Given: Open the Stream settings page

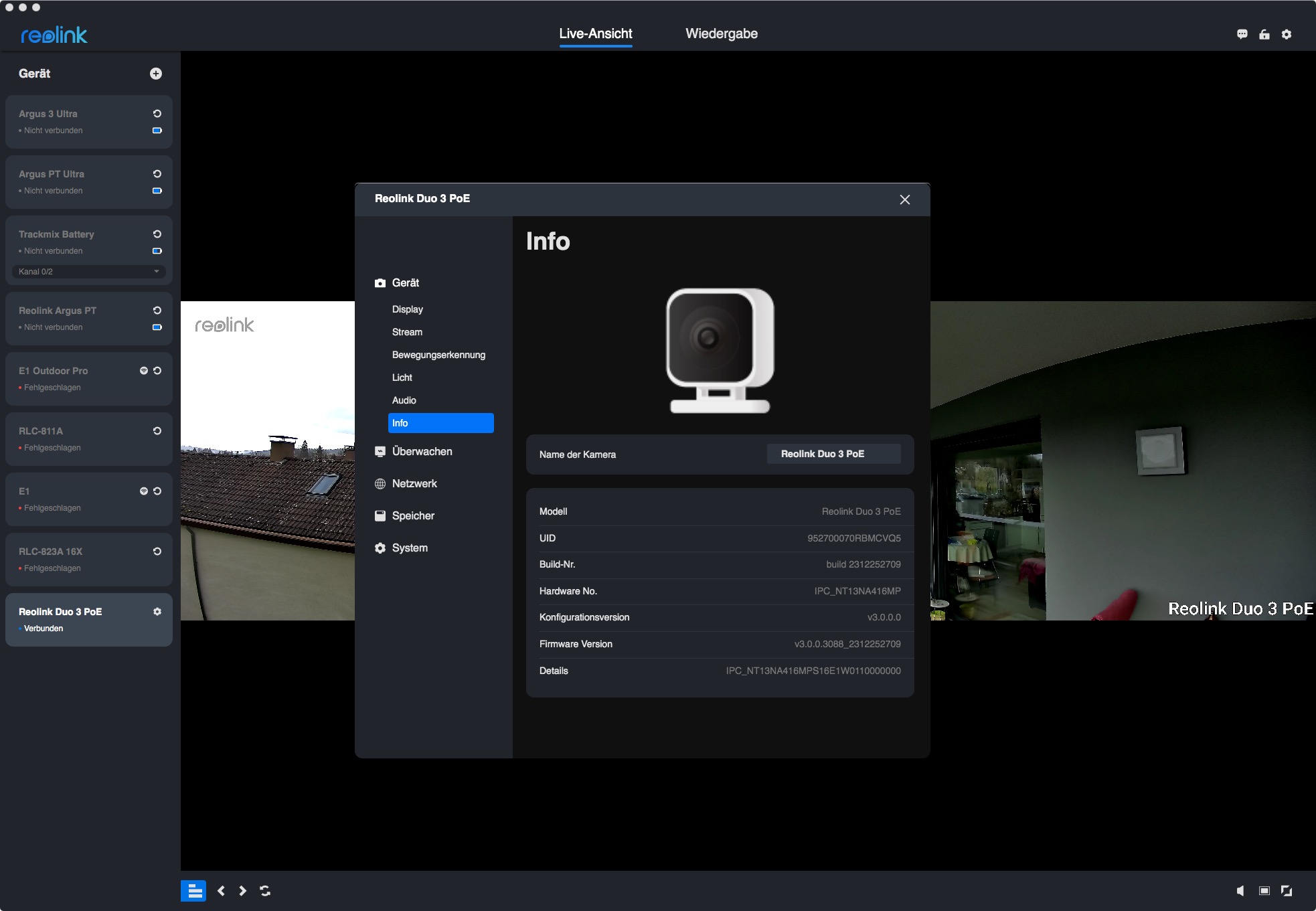Looking at the screenshot, I should [x=407, y=332].
